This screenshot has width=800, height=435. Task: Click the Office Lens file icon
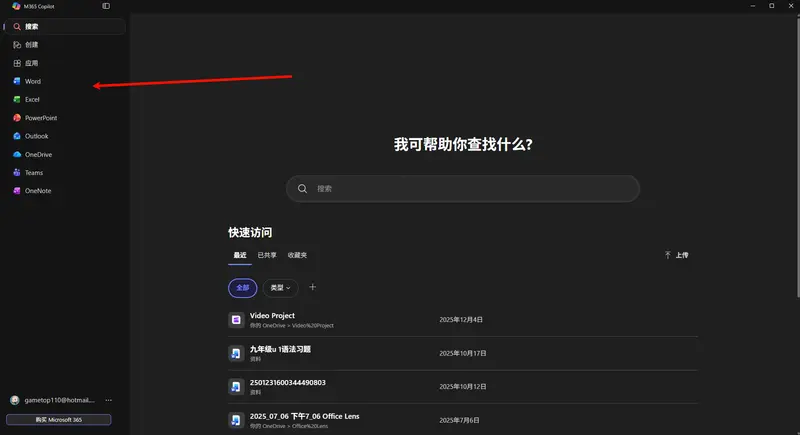click(x=236, y=420)
